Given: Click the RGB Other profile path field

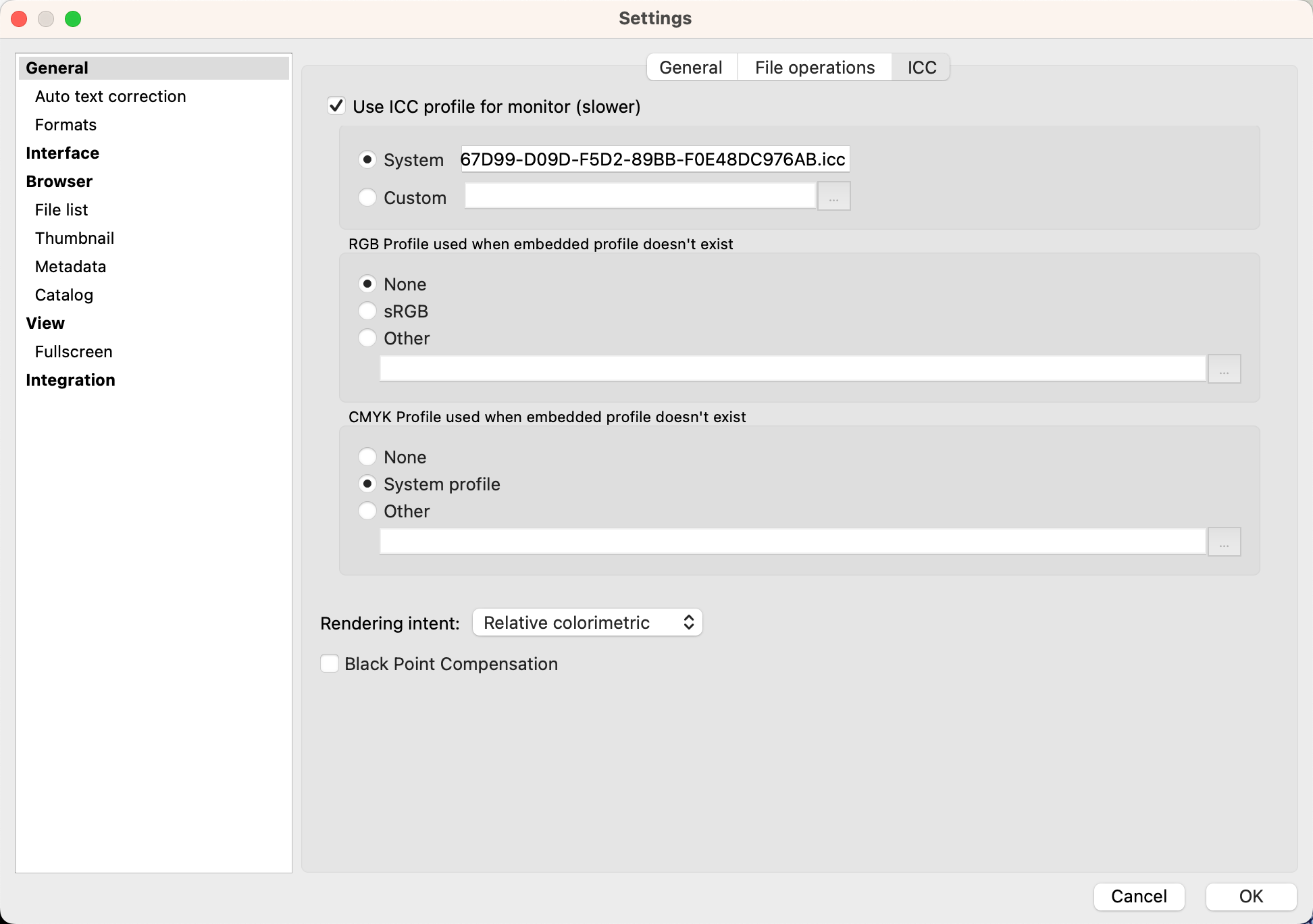Looking at the screenshot, I should point(792,369).
